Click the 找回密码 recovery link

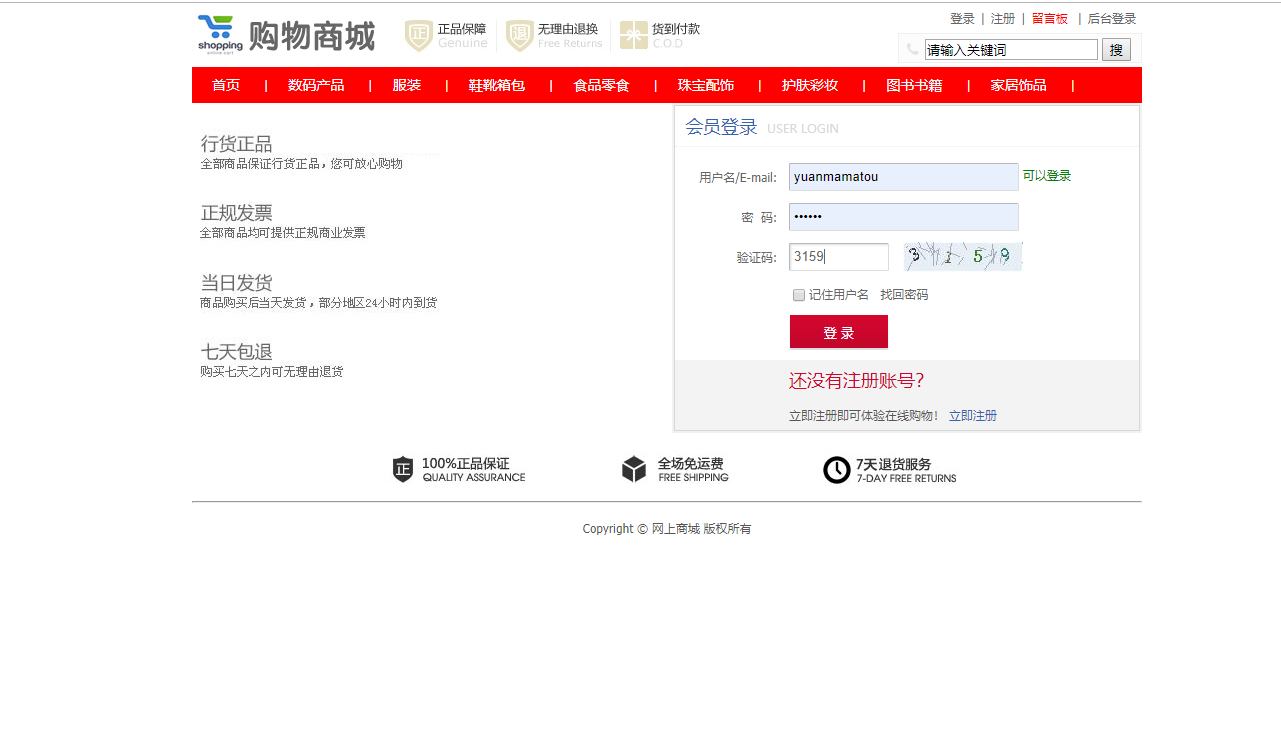[904, 294]
